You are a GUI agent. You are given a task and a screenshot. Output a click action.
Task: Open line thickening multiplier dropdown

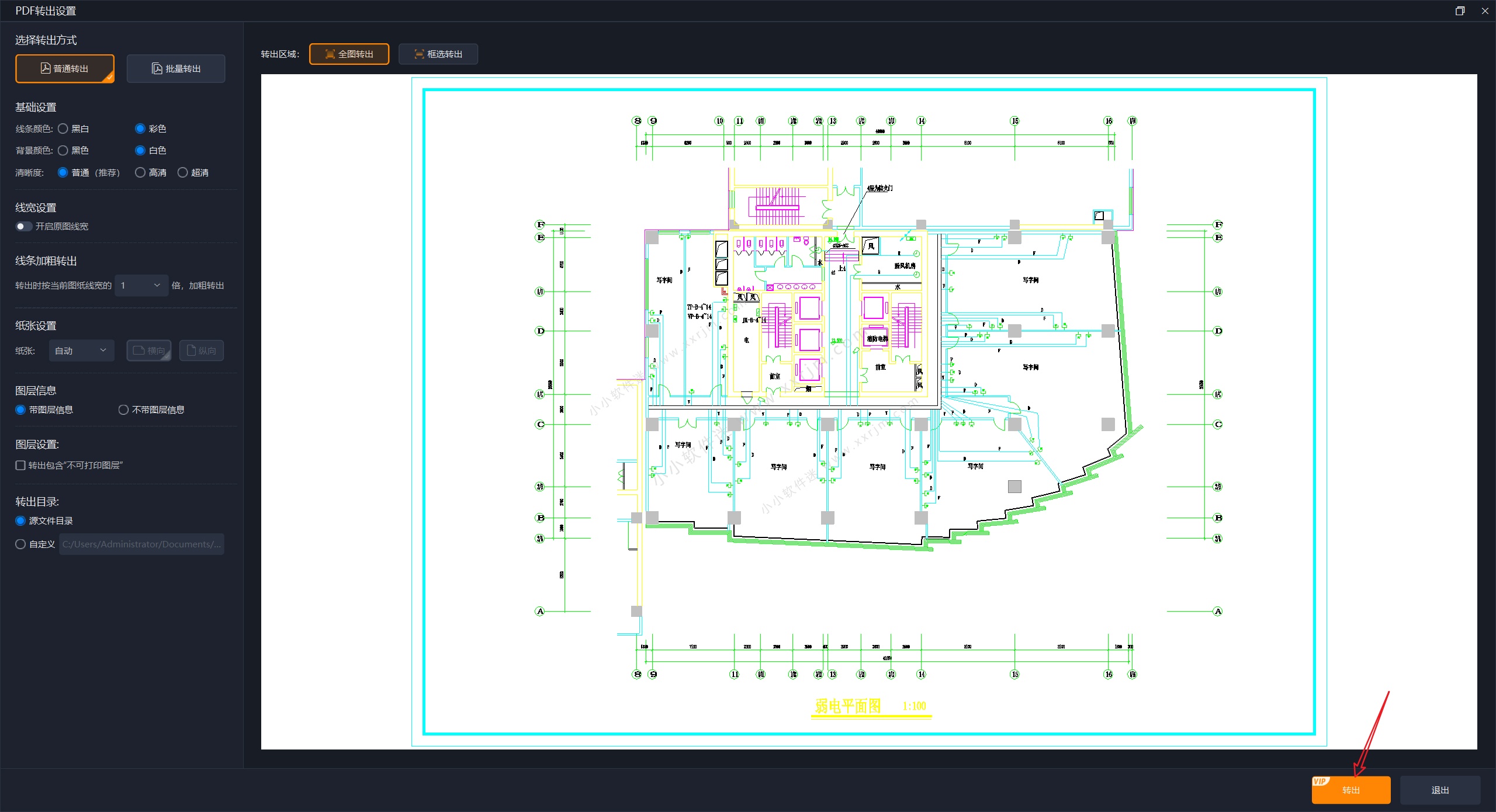[141, 285]
